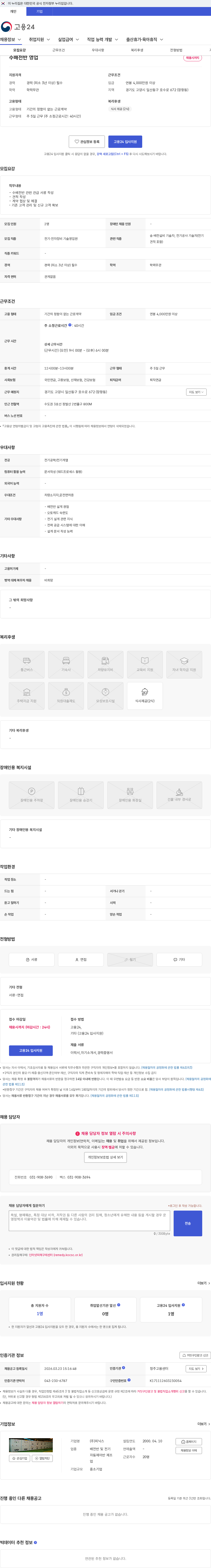The height and width of the screenshot is (1568, 211).
Task: Click the 거짓구인광고 신고 button
Action: 195,1356
